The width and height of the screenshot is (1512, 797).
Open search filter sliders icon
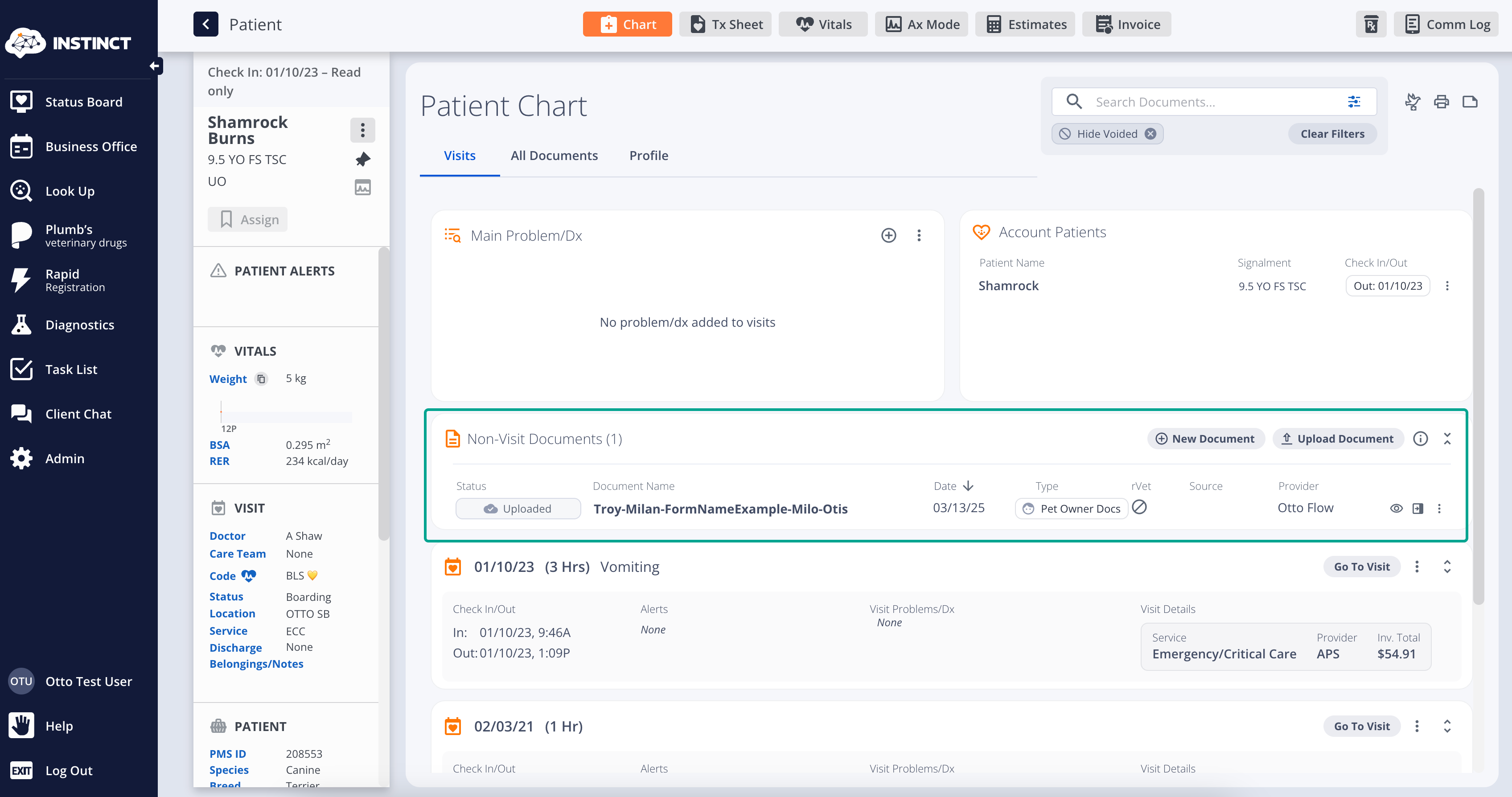pos(1354,102)
